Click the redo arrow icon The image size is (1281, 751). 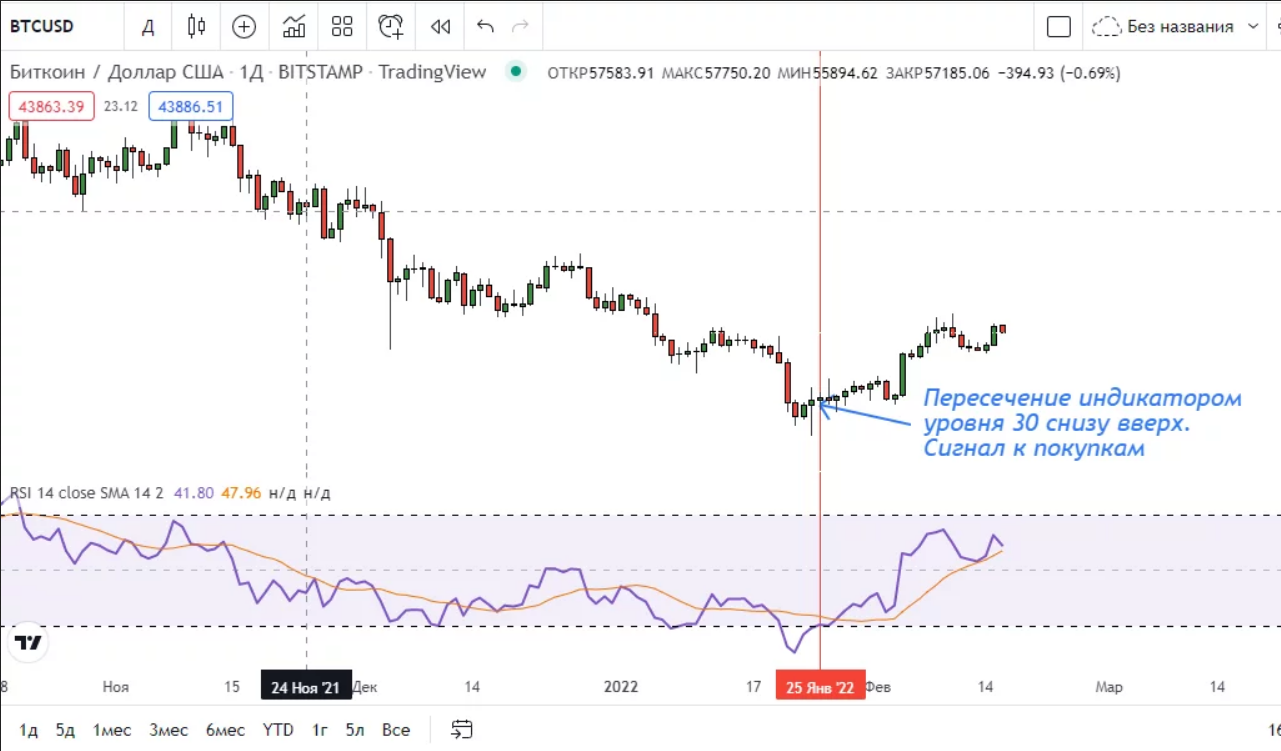click(520, 27)
